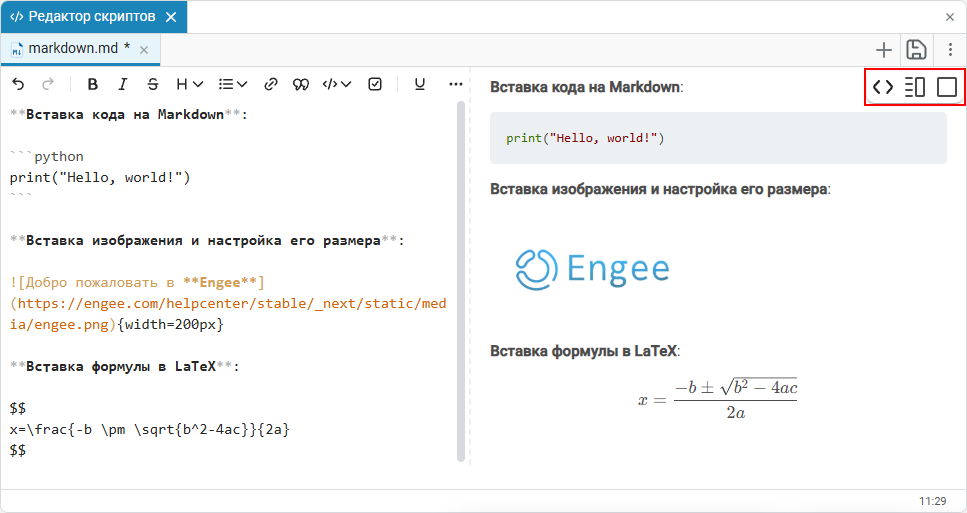Click the print("Hello, world!") line in editor
967x513 pixels.
[100, 178]
